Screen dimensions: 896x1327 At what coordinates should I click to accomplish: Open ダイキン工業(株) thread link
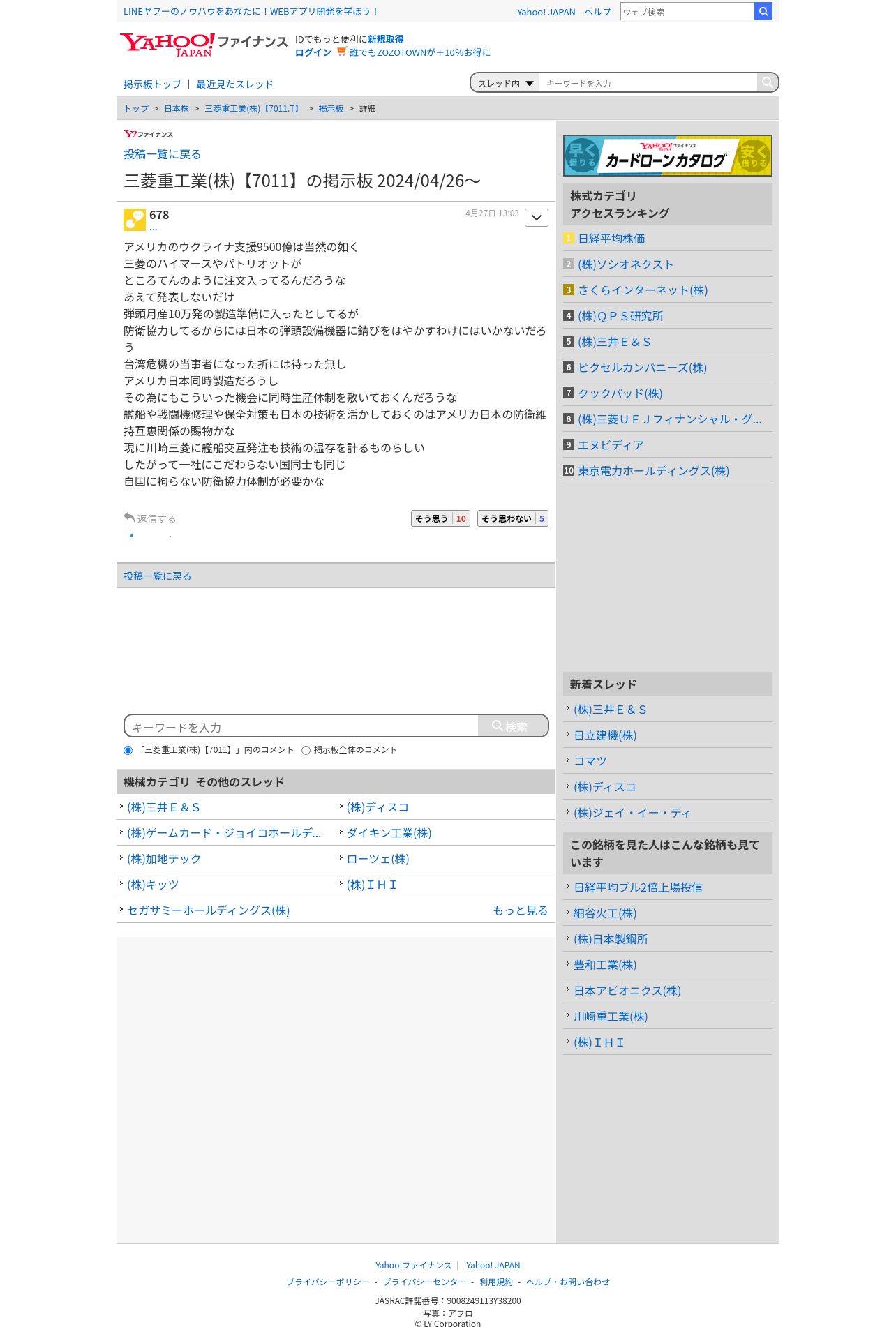[389, 833]
